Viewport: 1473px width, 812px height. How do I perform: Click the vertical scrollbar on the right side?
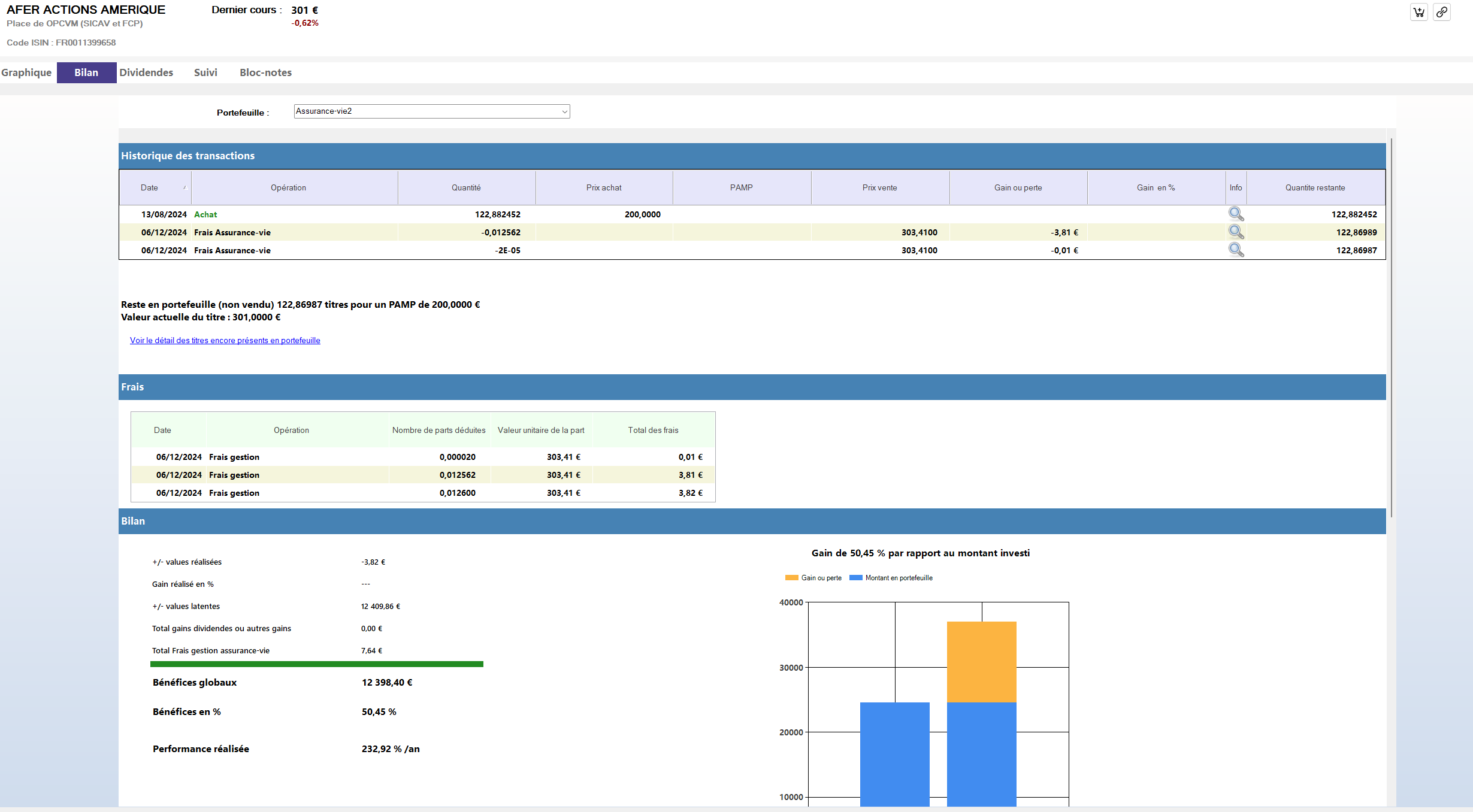[x=1392, y=328]
